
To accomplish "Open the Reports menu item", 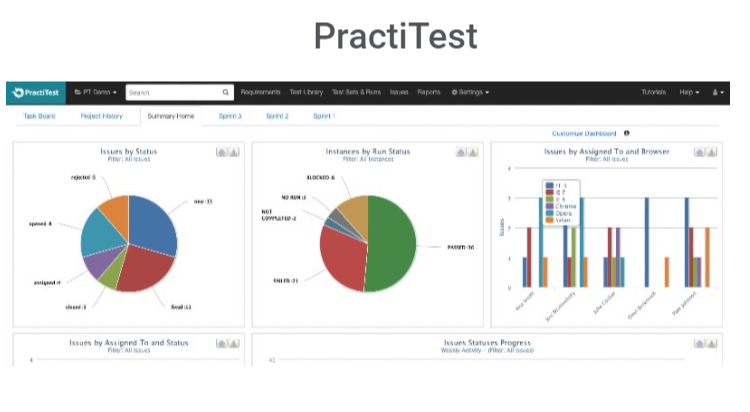I will [429, 92].
